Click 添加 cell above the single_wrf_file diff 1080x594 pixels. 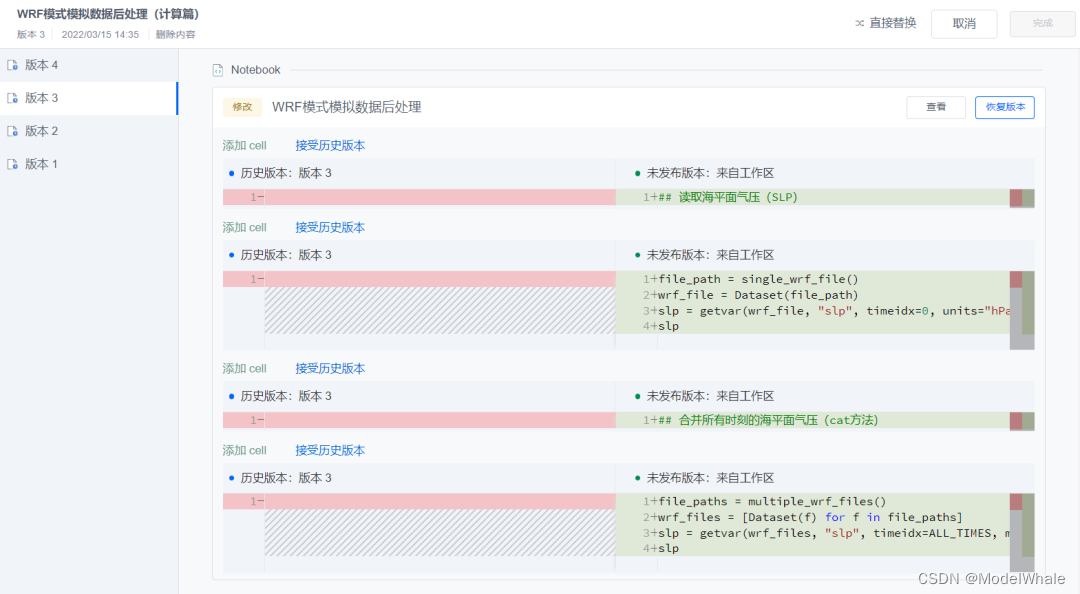point(245,227)
